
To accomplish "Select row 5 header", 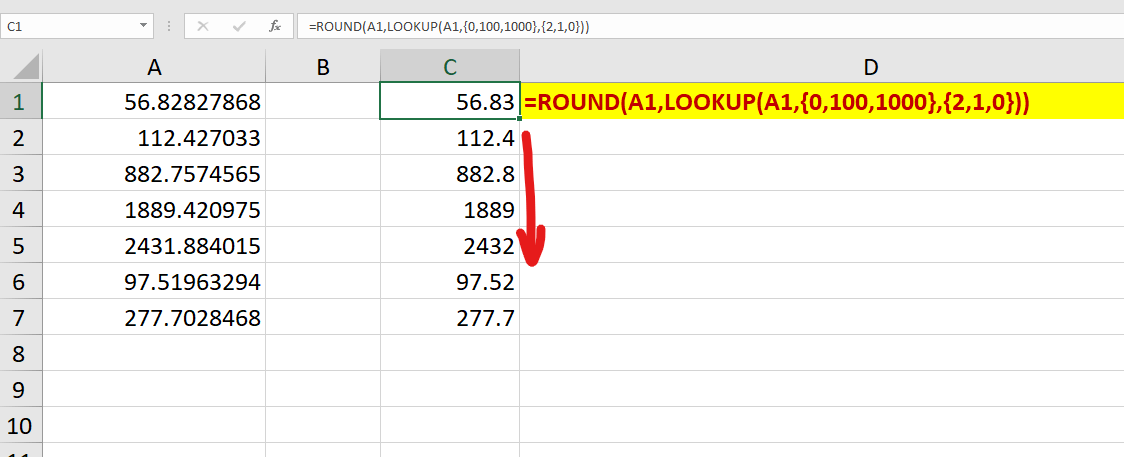I will (x=21, y=245).
